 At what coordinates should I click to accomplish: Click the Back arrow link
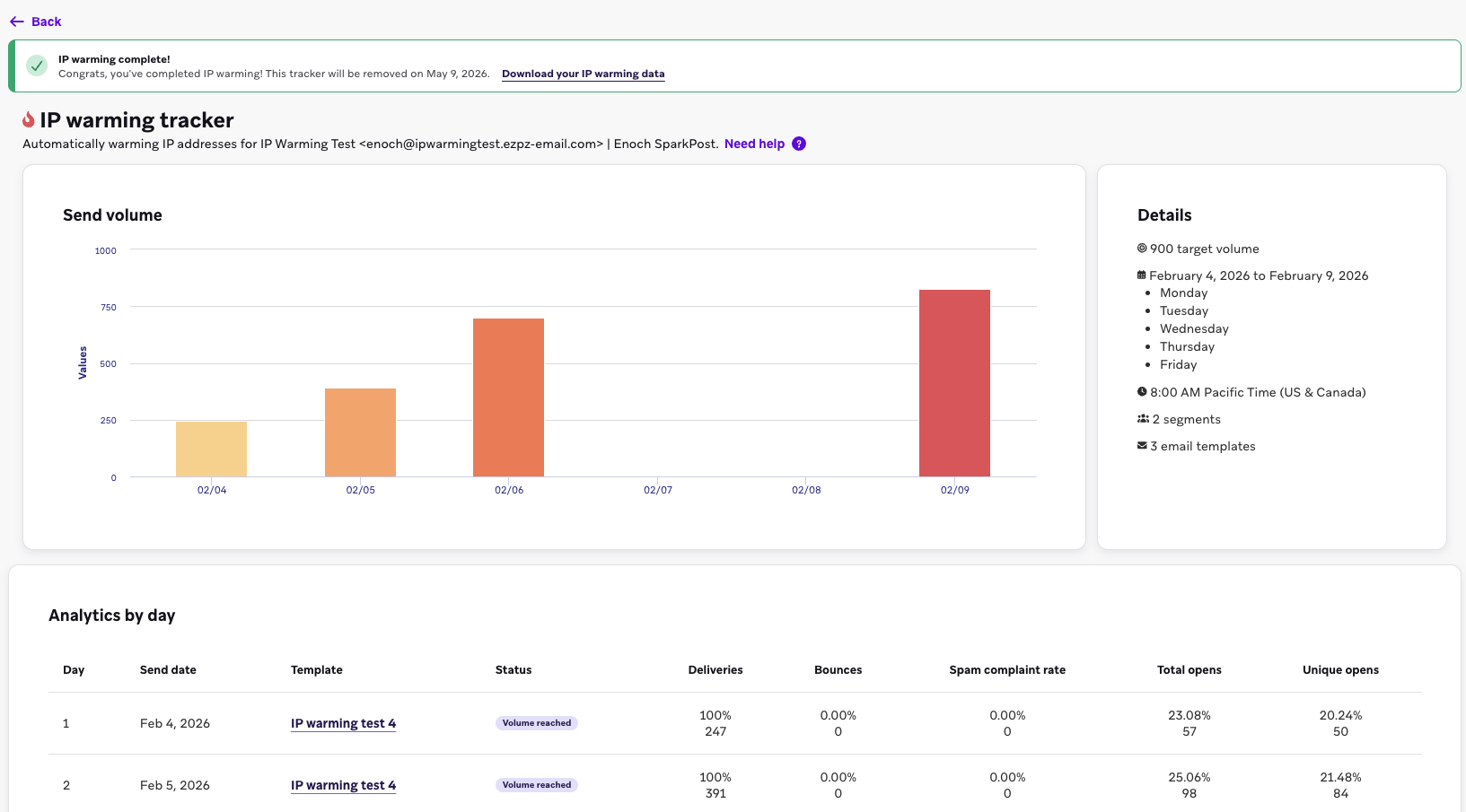35,22
